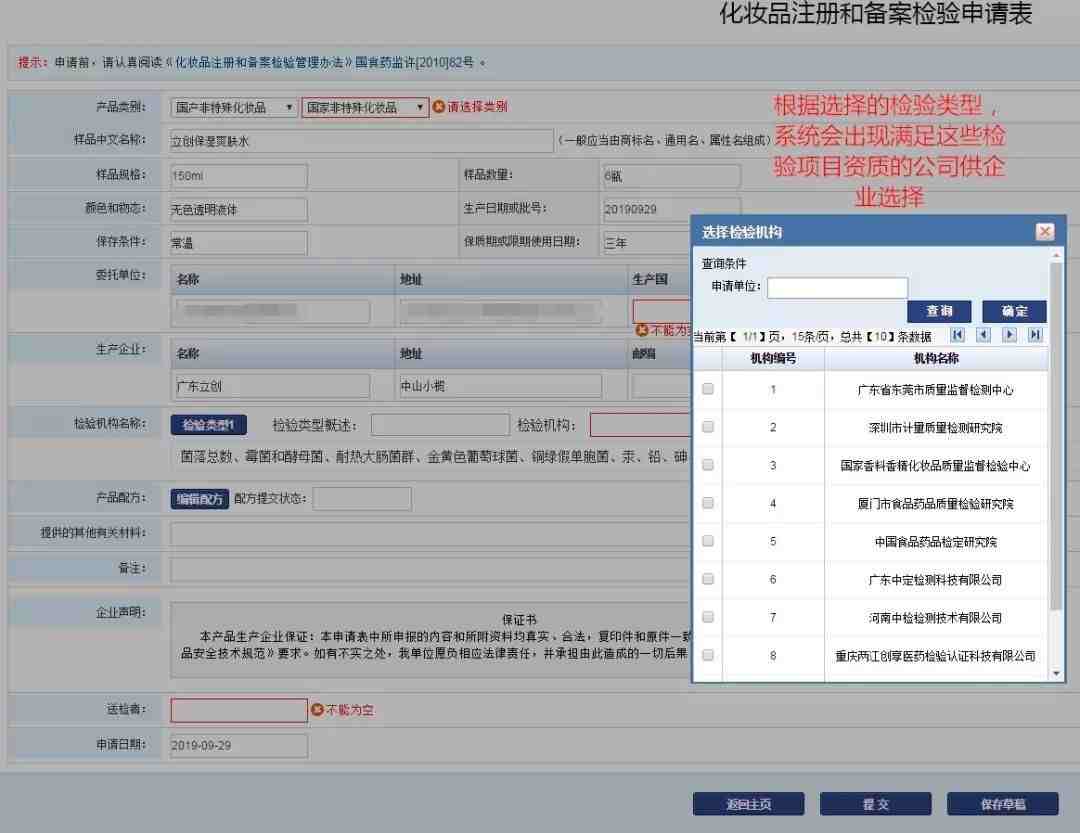
Task: Click the red error icon beside 请选择类别
Action: 439,107
